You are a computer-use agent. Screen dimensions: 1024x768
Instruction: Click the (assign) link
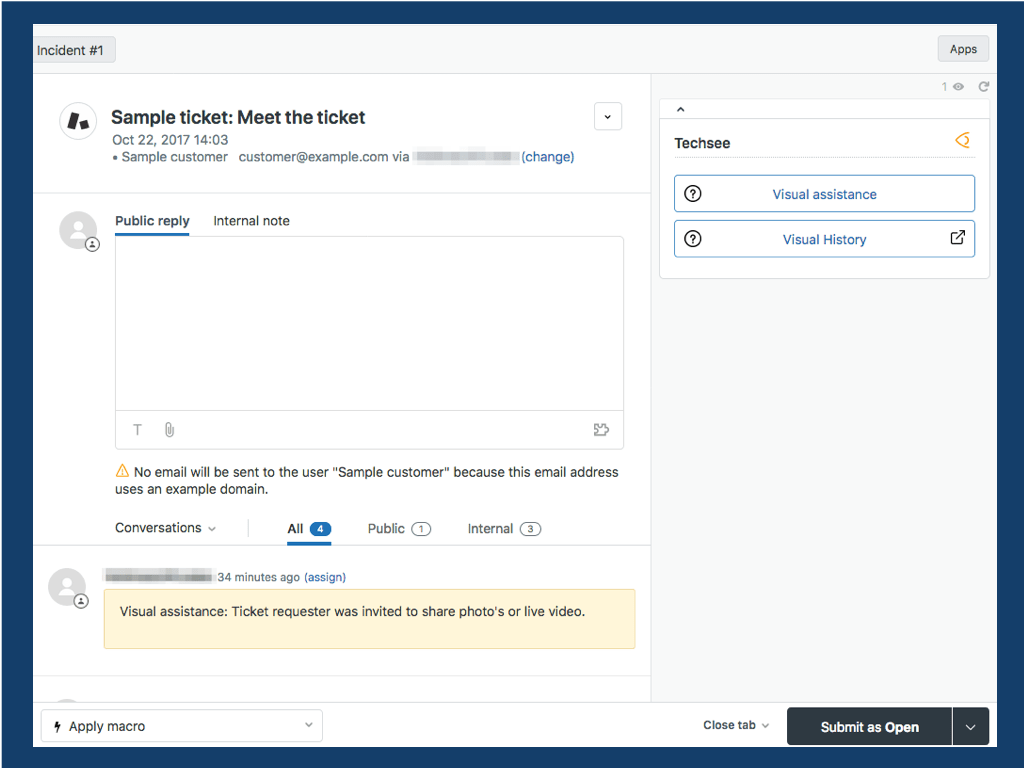325,577
